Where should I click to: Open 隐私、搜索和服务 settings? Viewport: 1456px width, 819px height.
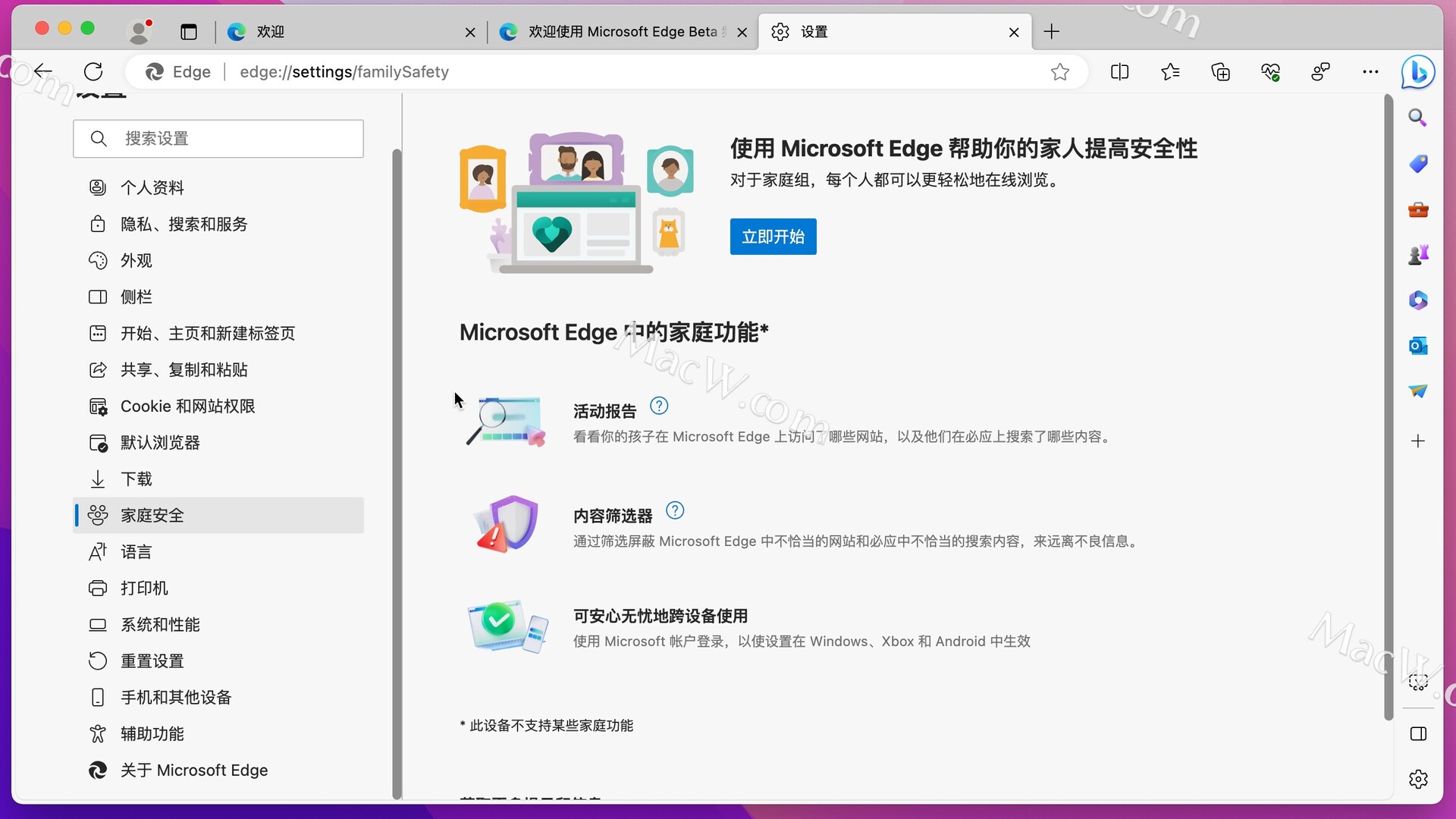pos(218,224)
